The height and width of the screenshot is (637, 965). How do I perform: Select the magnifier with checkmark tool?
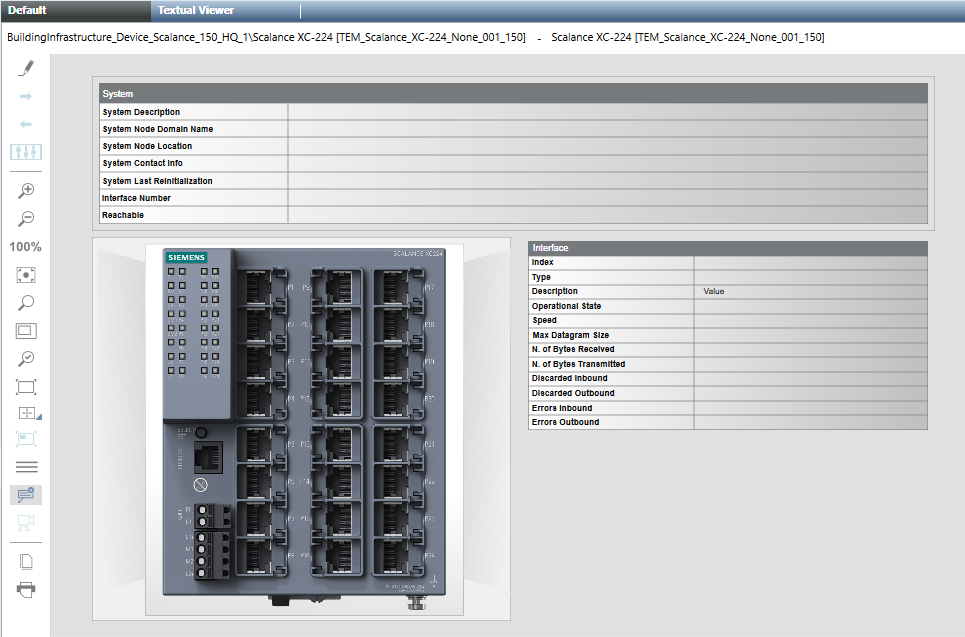pyautogui.click(x=26, y=358)
